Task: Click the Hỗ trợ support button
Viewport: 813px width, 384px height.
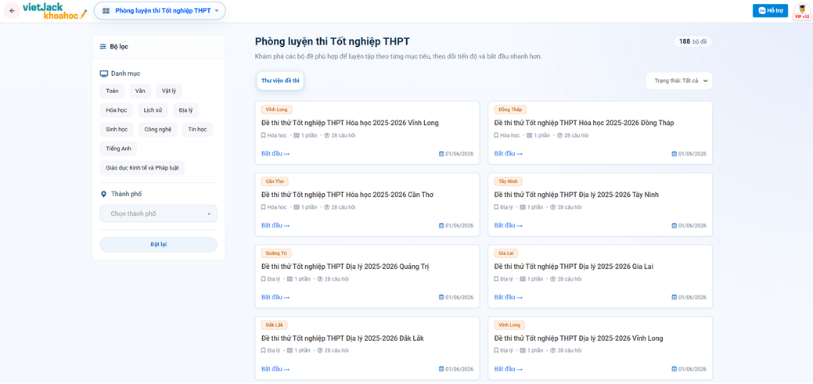Action: coord(770,10)
